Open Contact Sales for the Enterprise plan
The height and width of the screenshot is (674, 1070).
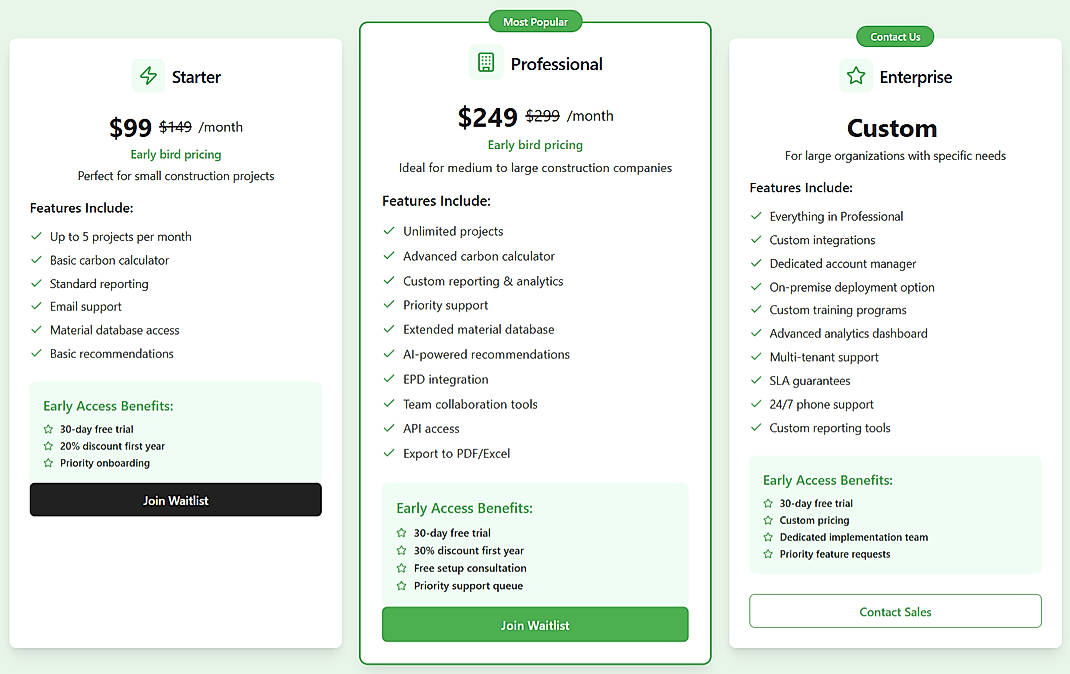894,611
